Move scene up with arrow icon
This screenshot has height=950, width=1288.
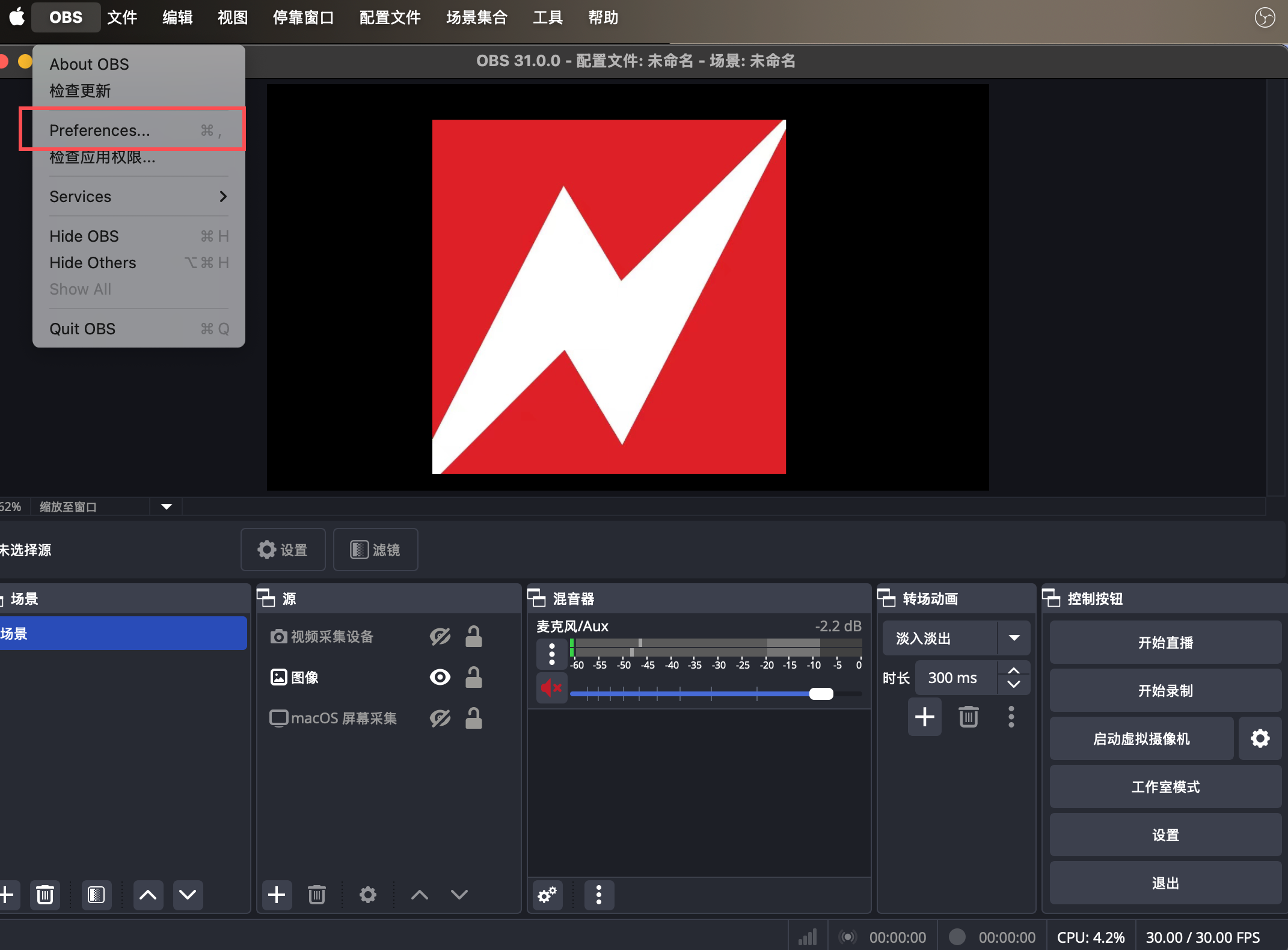tap(148, 895)
